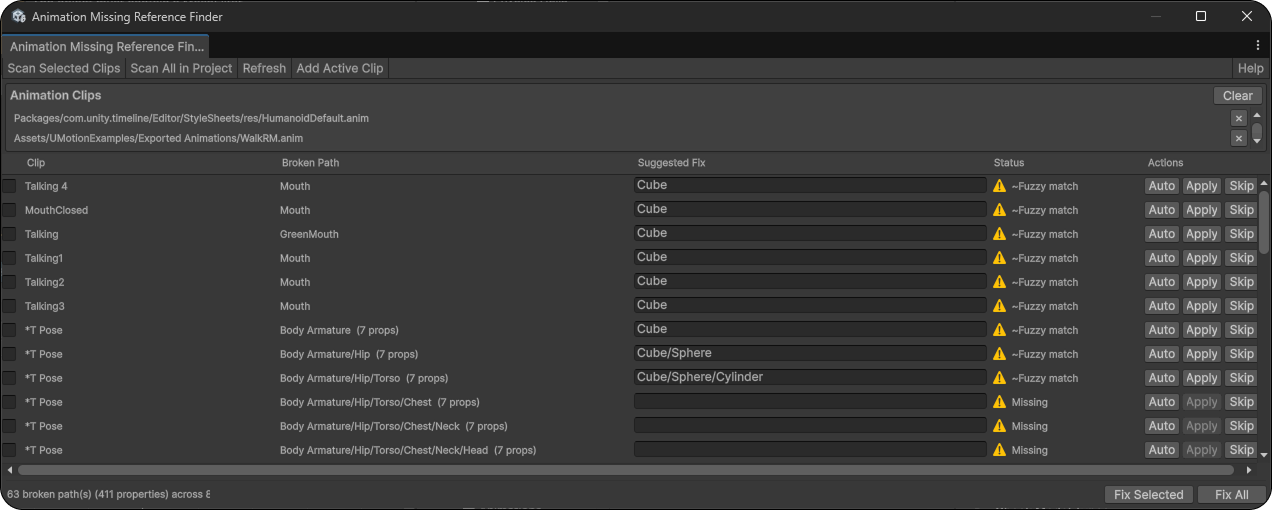Image resolution: width=1272 pixels, height=510 pixels.
Task: Remove WalkRM.anim clip with its X icon
Action: click(x=1239, y=139)
